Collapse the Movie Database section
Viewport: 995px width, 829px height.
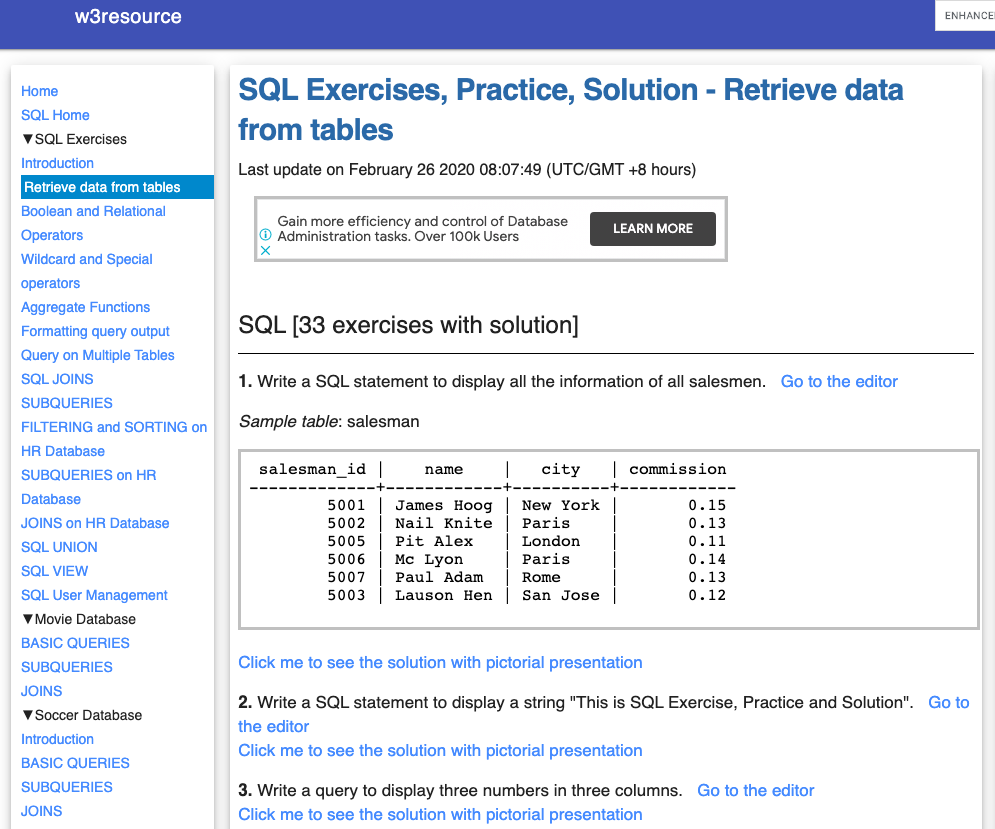tap(27, 619)
